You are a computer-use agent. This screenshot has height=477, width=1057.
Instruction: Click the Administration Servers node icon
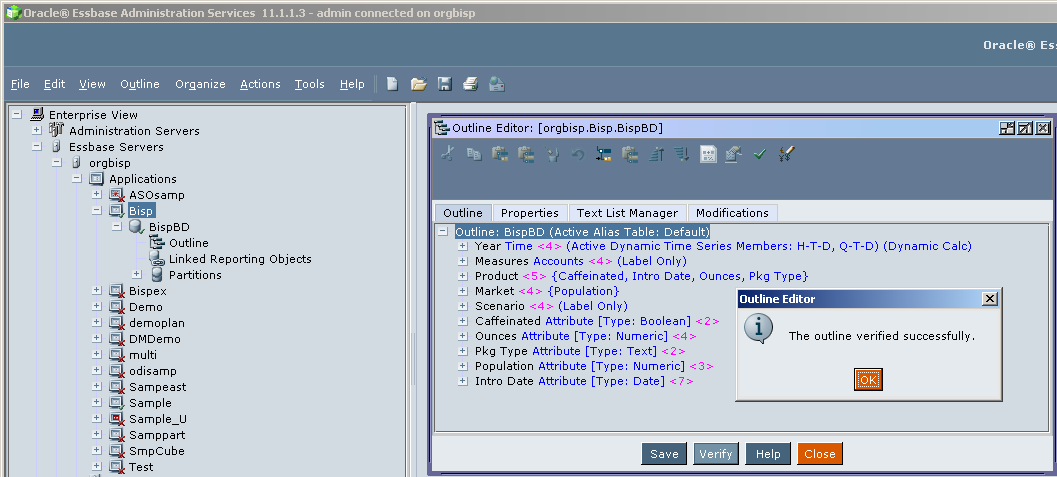point(56,131)
